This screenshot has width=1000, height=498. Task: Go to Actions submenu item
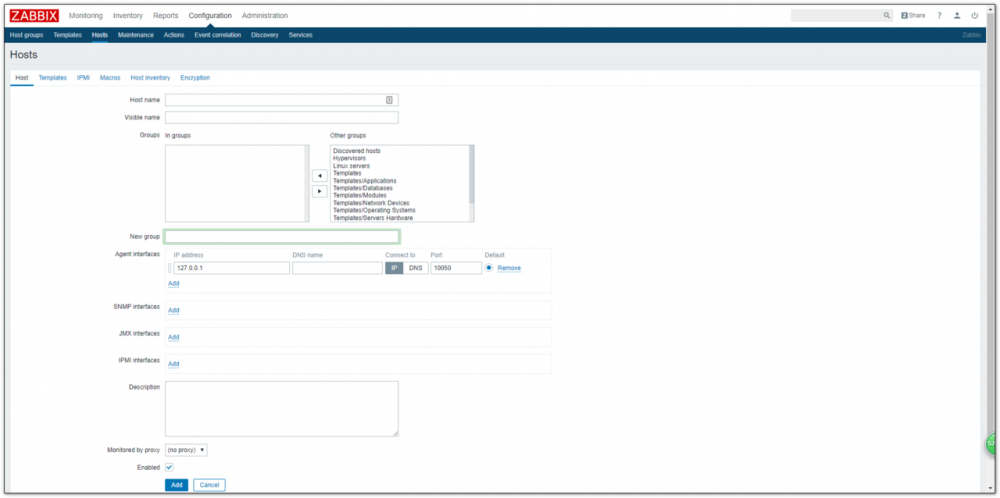tap(174, 35)
